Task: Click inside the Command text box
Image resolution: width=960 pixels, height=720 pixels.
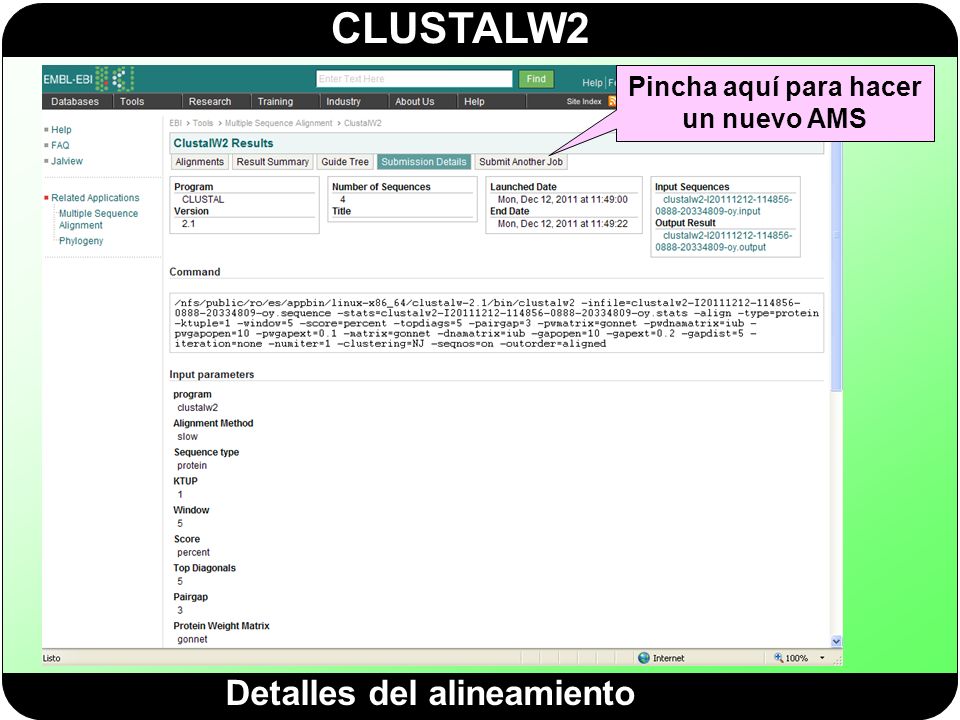Action: (x=497, y=323)
